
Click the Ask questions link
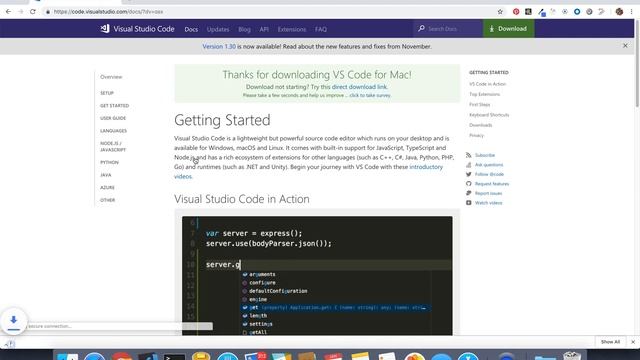489,164
